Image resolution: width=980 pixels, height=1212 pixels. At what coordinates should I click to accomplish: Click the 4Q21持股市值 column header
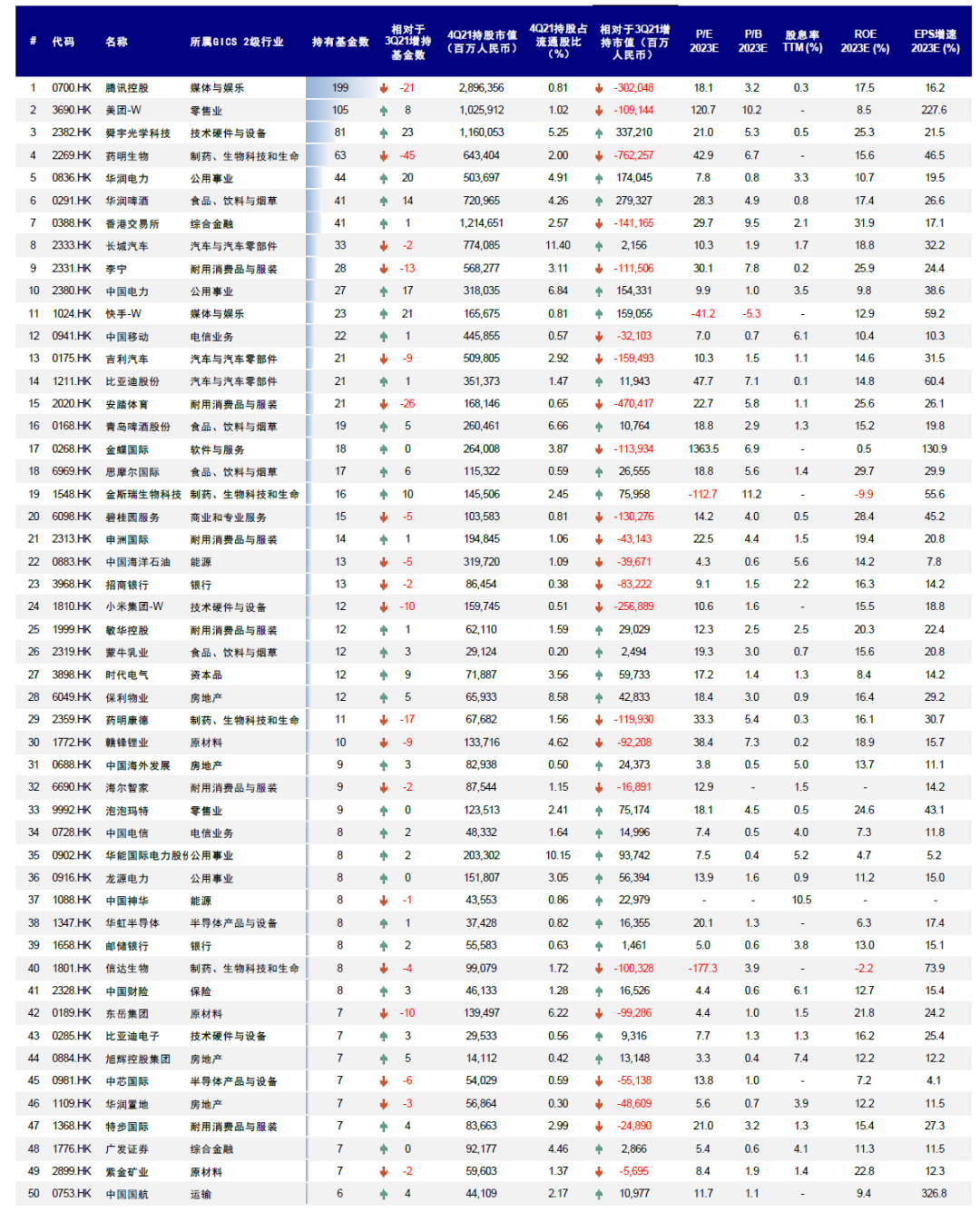[x=482, y=42]
